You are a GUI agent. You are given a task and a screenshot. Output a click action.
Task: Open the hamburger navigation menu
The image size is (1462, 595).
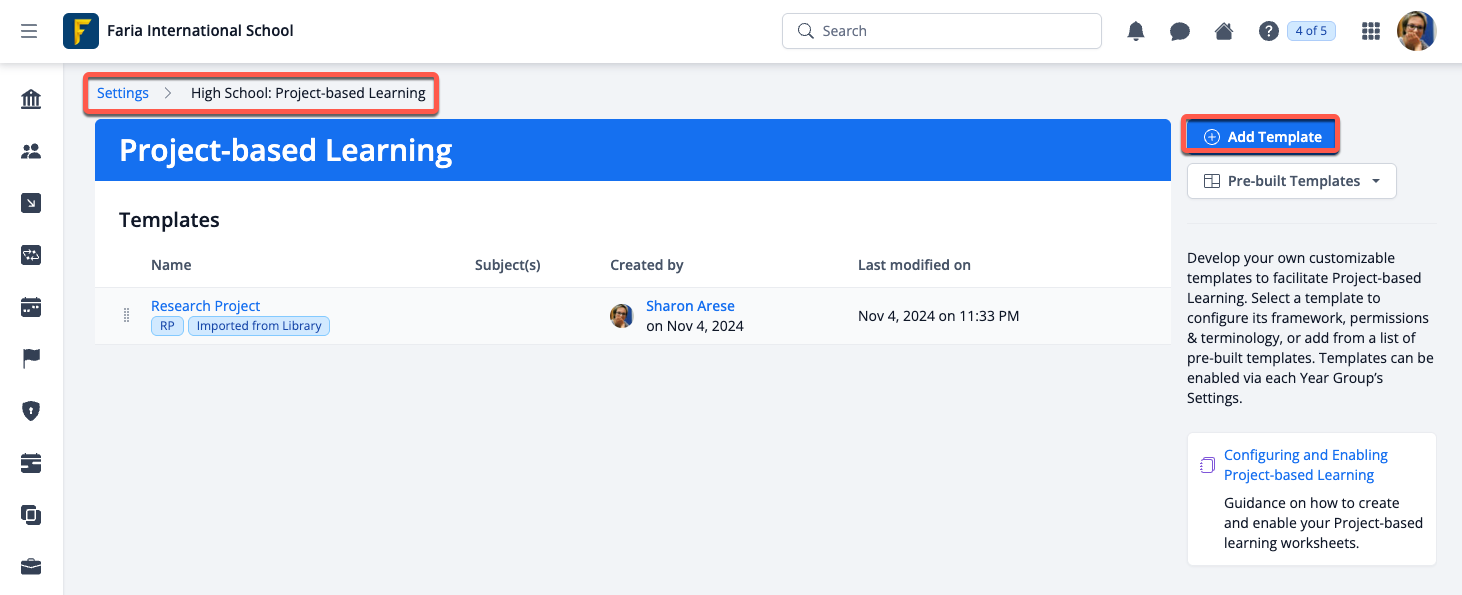pos(29,31)
